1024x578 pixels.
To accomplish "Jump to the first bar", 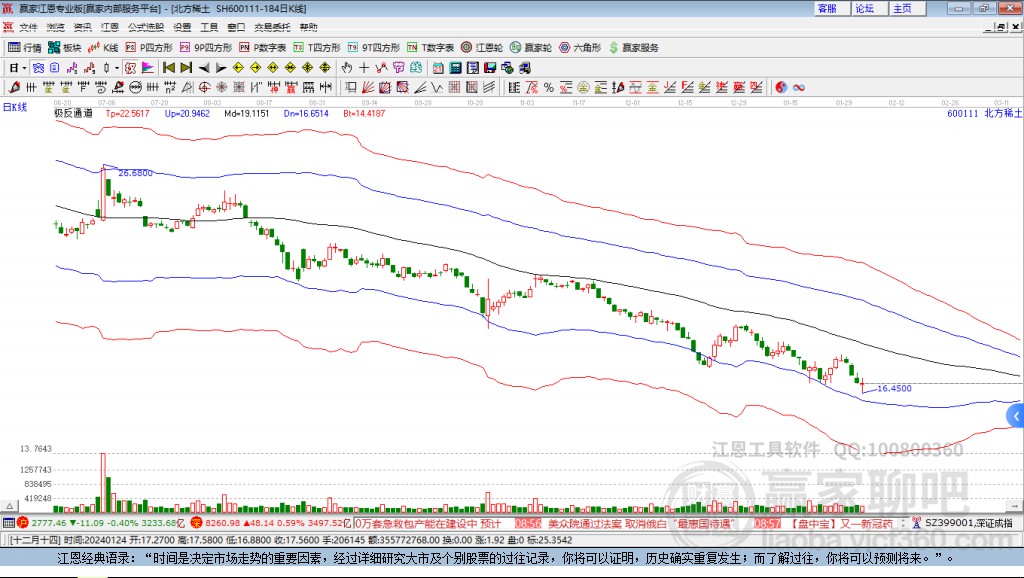I will [x=168, y=68].
